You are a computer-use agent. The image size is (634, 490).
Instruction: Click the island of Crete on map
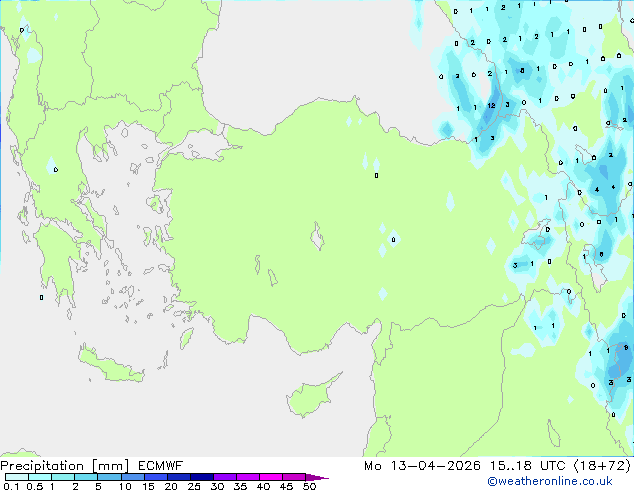[110, 364]
